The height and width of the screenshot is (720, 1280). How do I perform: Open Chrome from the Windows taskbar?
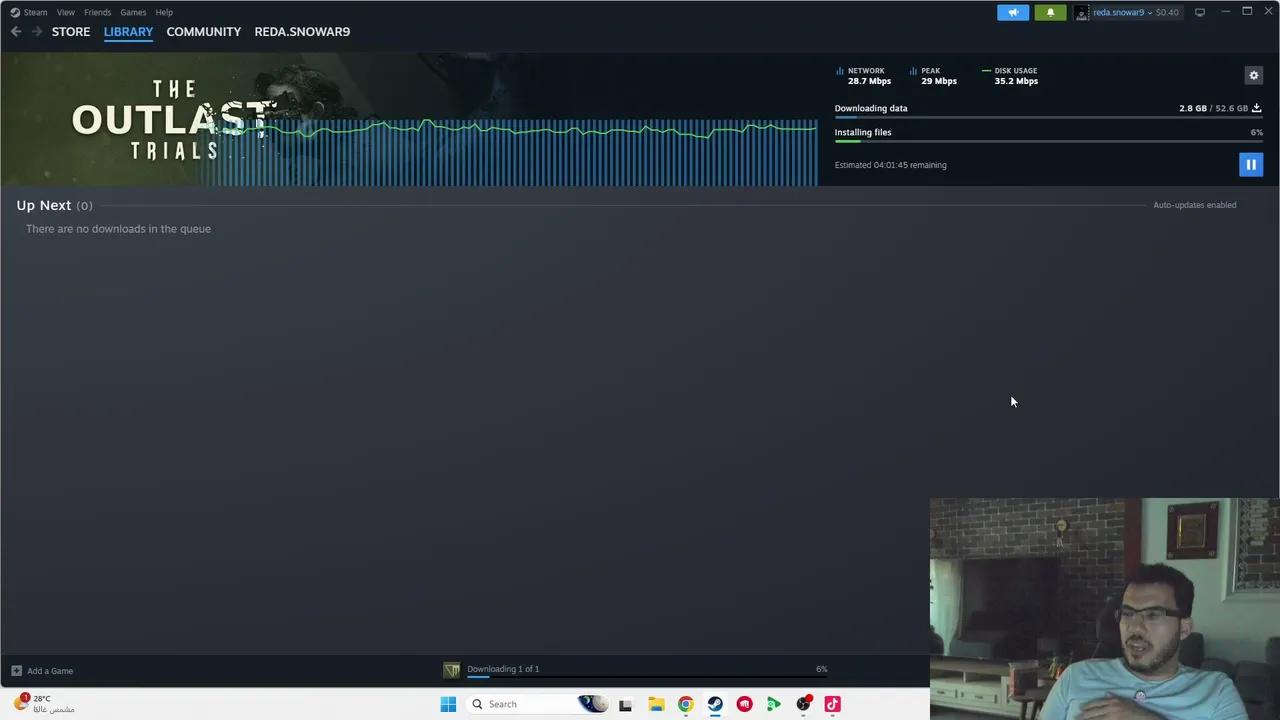pos(685,704)
